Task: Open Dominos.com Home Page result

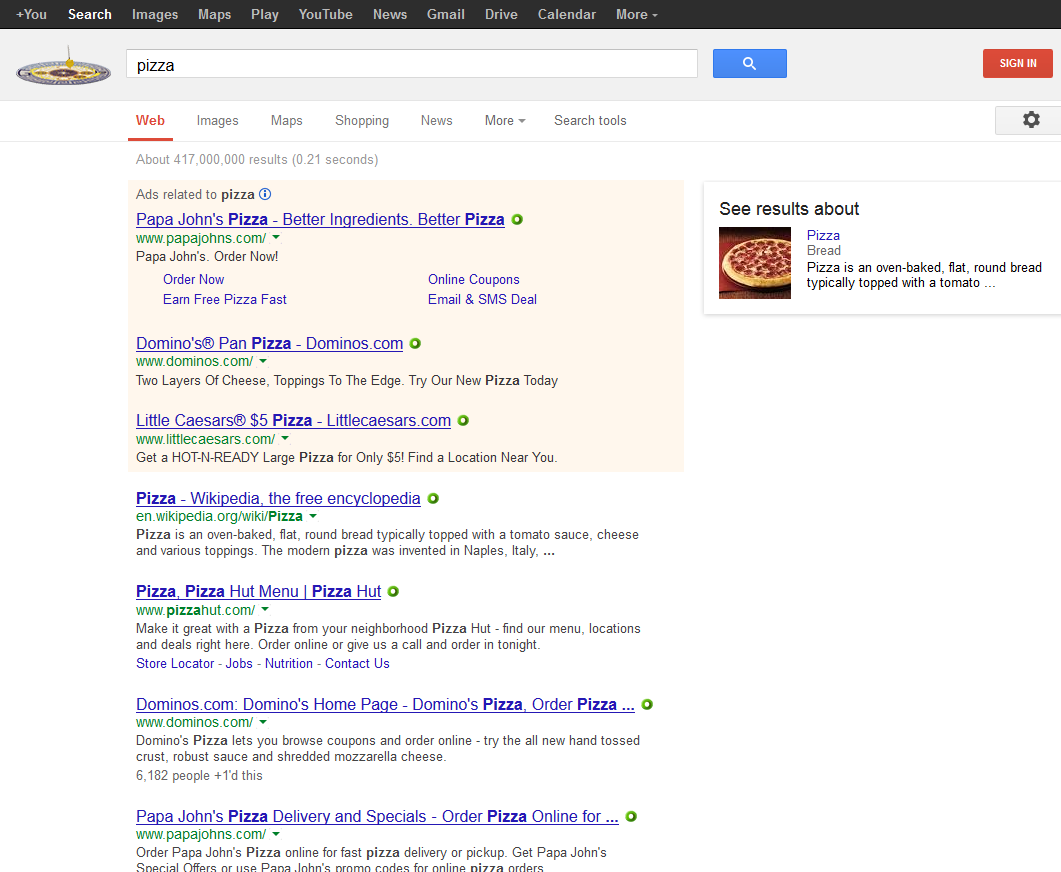Action: 386,705
